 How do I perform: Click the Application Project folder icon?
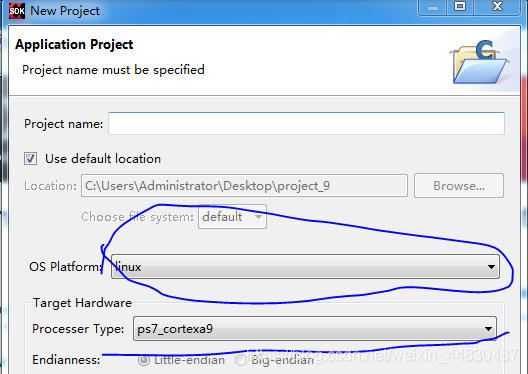(480, 62)
